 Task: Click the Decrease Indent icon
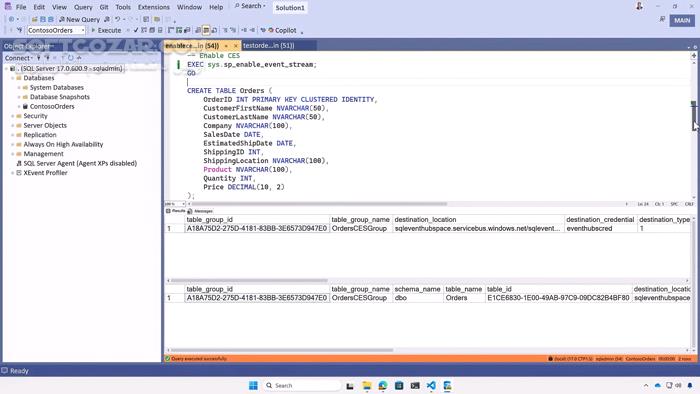pyautogui.click(x=244, y=30)
